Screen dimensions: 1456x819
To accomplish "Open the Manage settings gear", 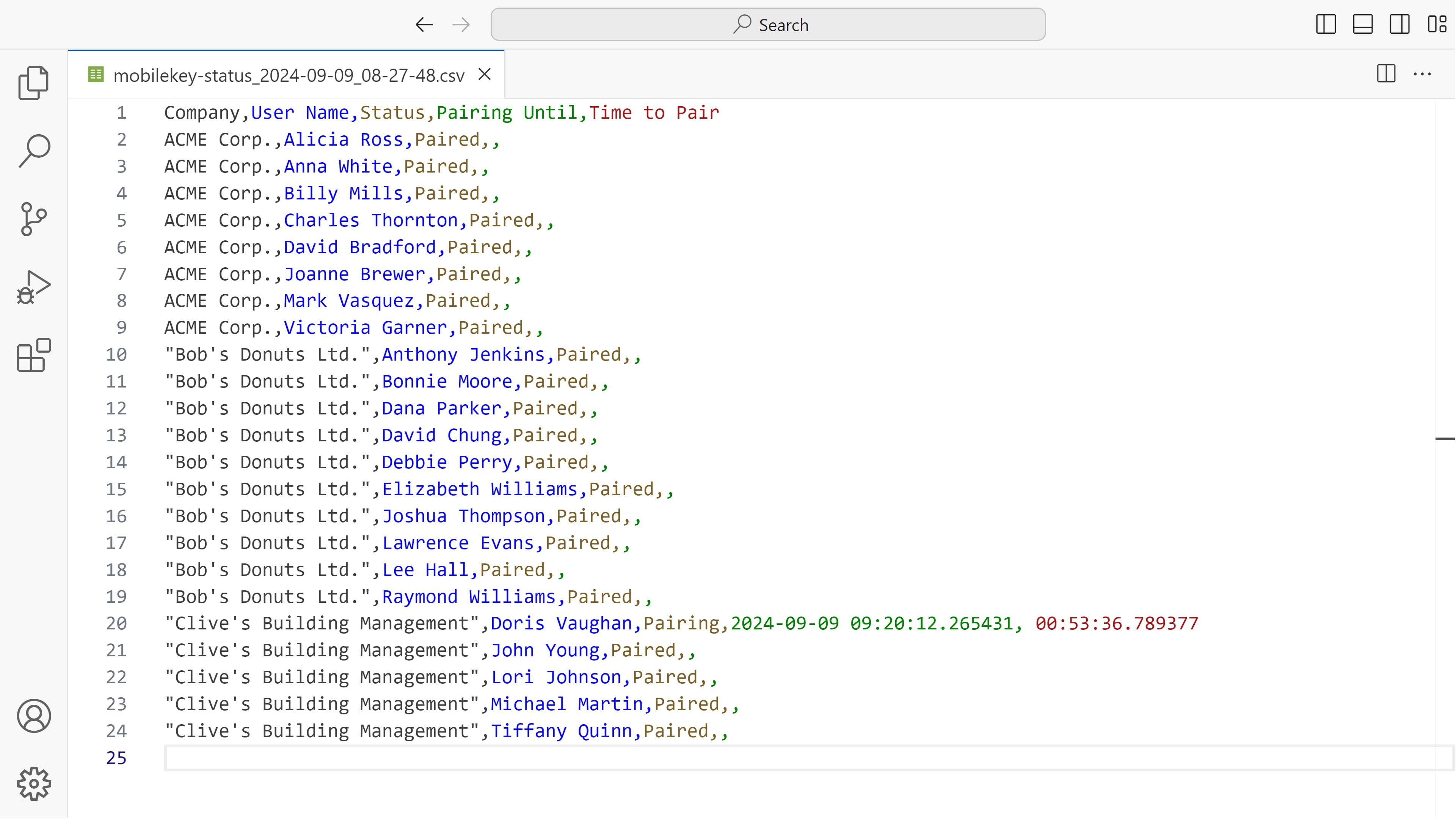I will pyautogui.click(x=34, y=784).
